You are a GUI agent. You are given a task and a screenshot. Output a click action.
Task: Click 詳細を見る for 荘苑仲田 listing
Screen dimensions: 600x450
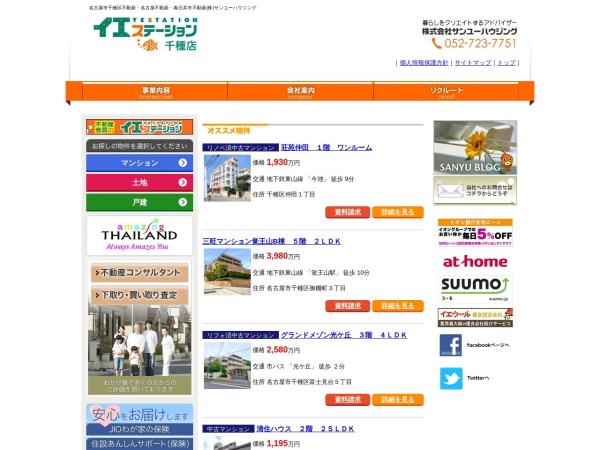click(x=398, y=212)
